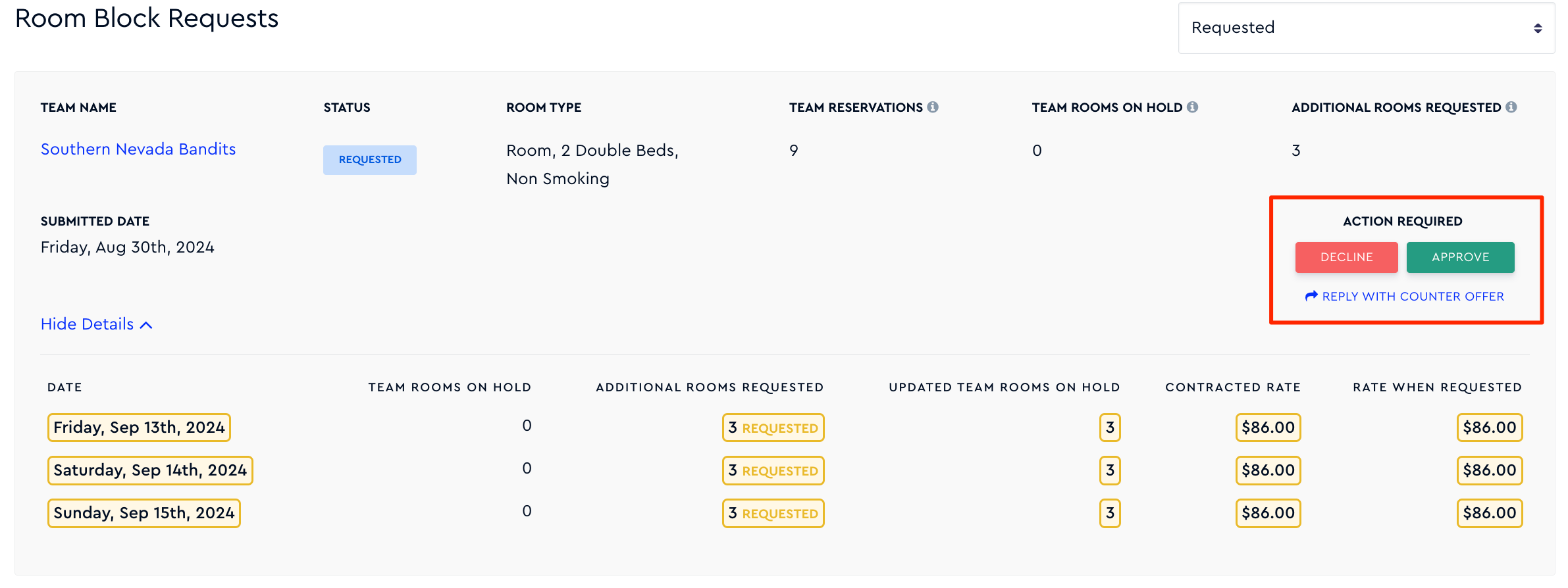The image size is (1568, 588).
Task: Collapse details with the Hide Details chevron
Action: [147, 325]
